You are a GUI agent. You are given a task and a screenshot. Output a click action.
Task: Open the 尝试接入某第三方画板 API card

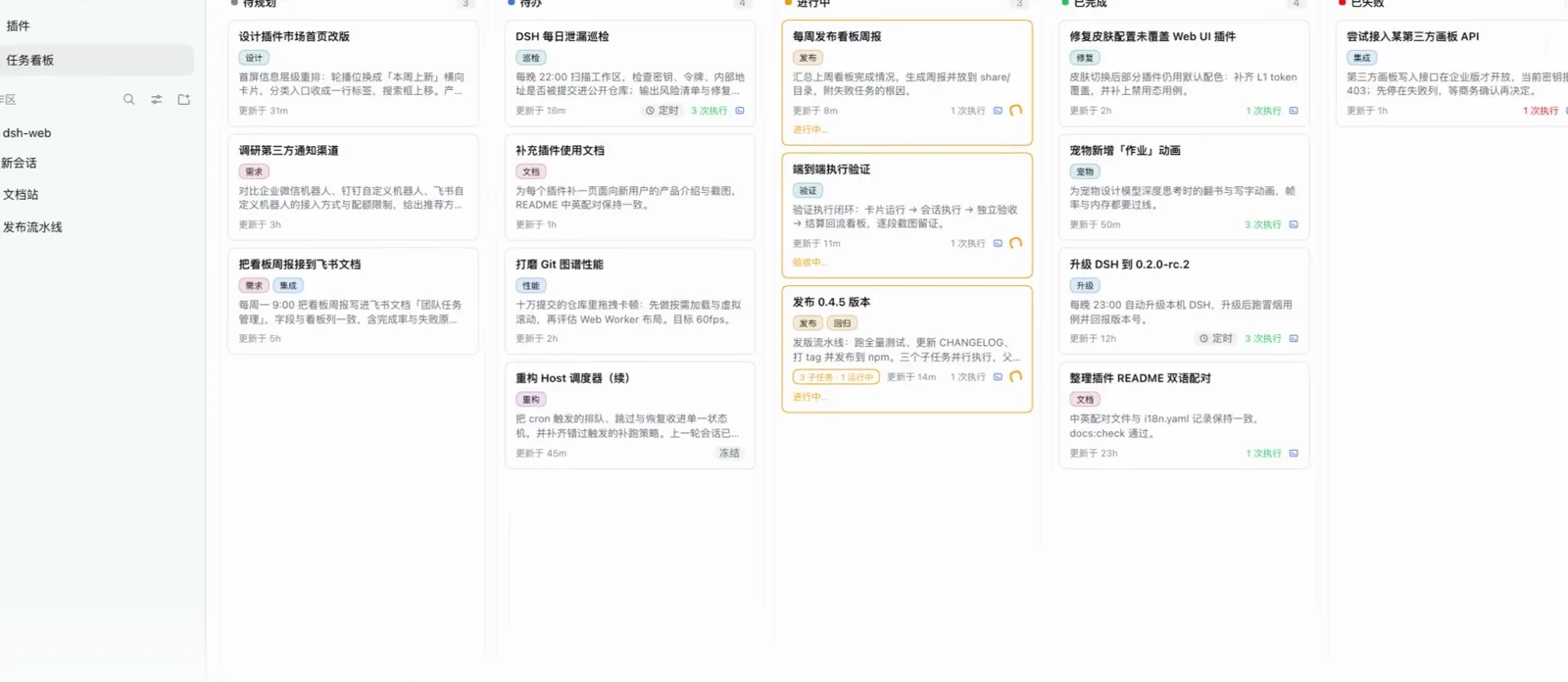(x=1451, y=73)
